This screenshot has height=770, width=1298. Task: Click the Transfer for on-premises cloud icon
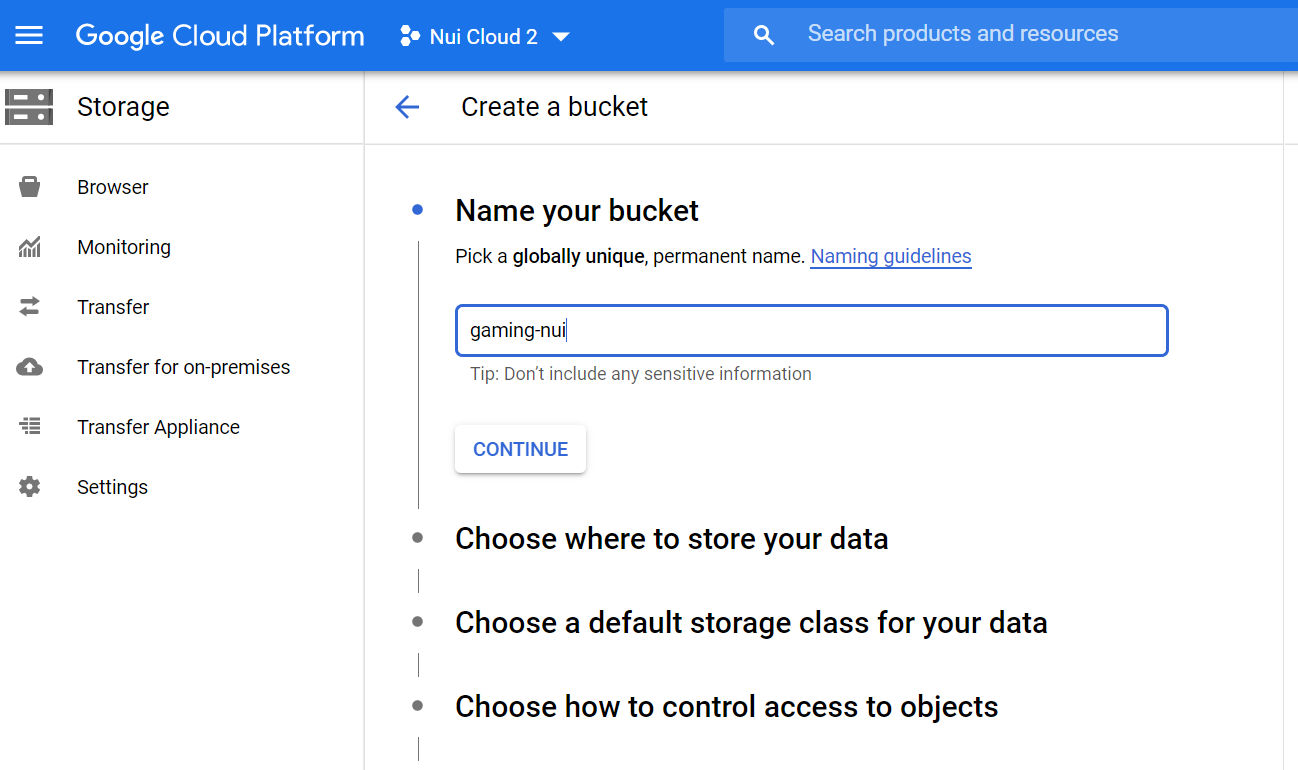click(30, 367)
